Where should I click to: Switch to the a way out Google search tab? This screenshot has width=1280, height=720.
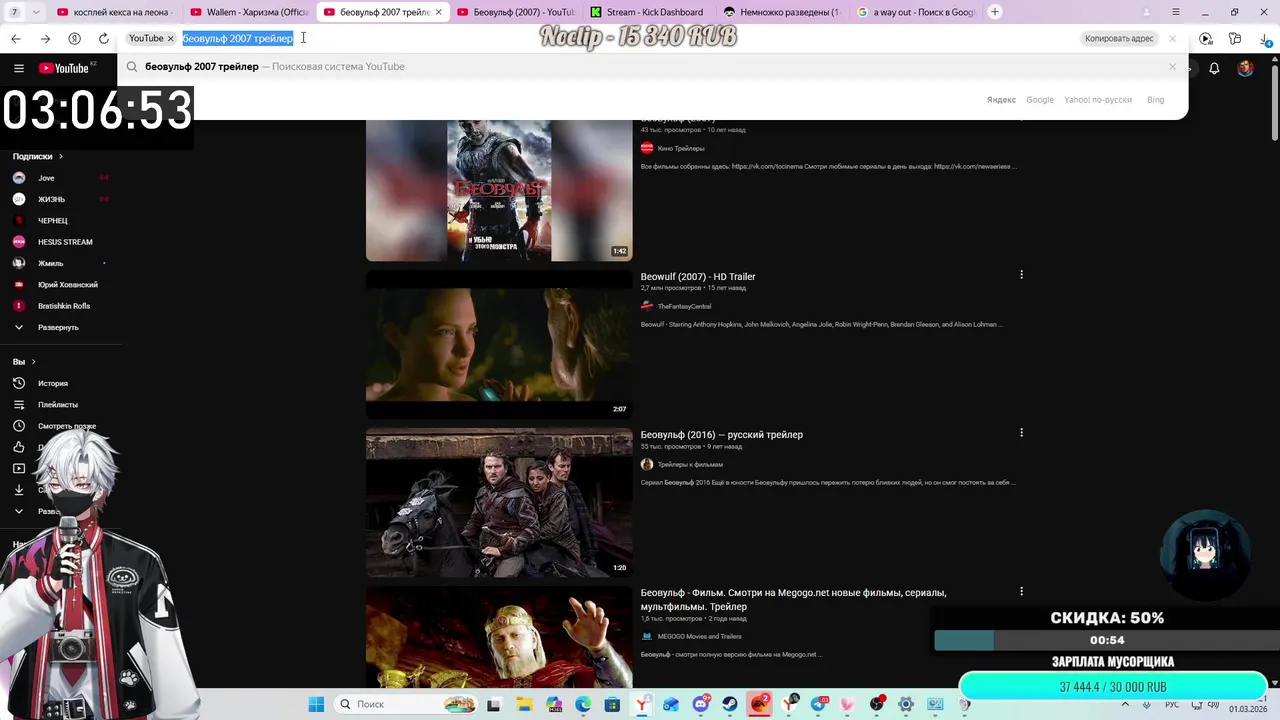[x=915, y=12]
